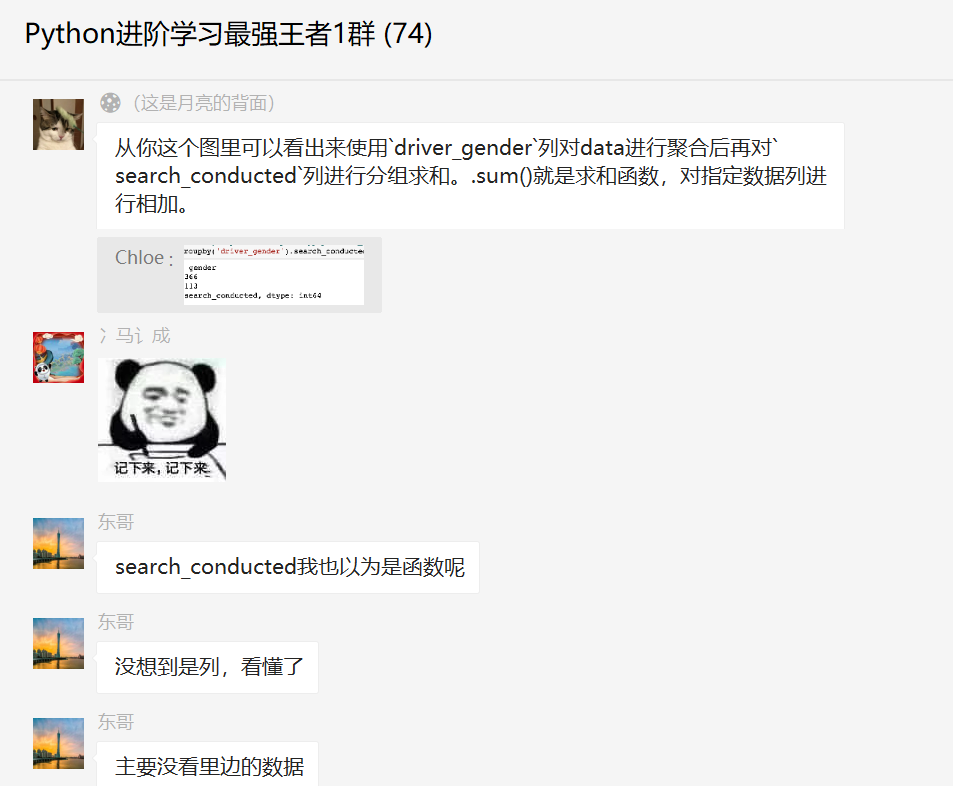Click 东哥's tower avatar above search_conducted message
This screenshot has width=953, height=786.
click(x=58, y=543)
